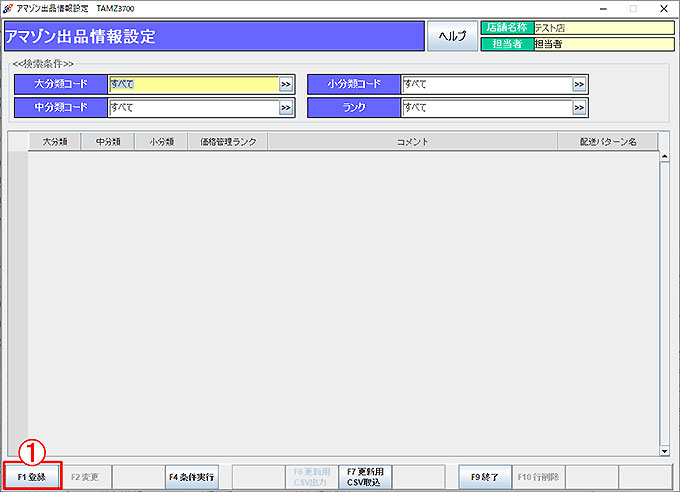Image resolution: width=680 pixels, height=492 pixels.
Task: Click the 中分類 column header
Action: (108, 142)
